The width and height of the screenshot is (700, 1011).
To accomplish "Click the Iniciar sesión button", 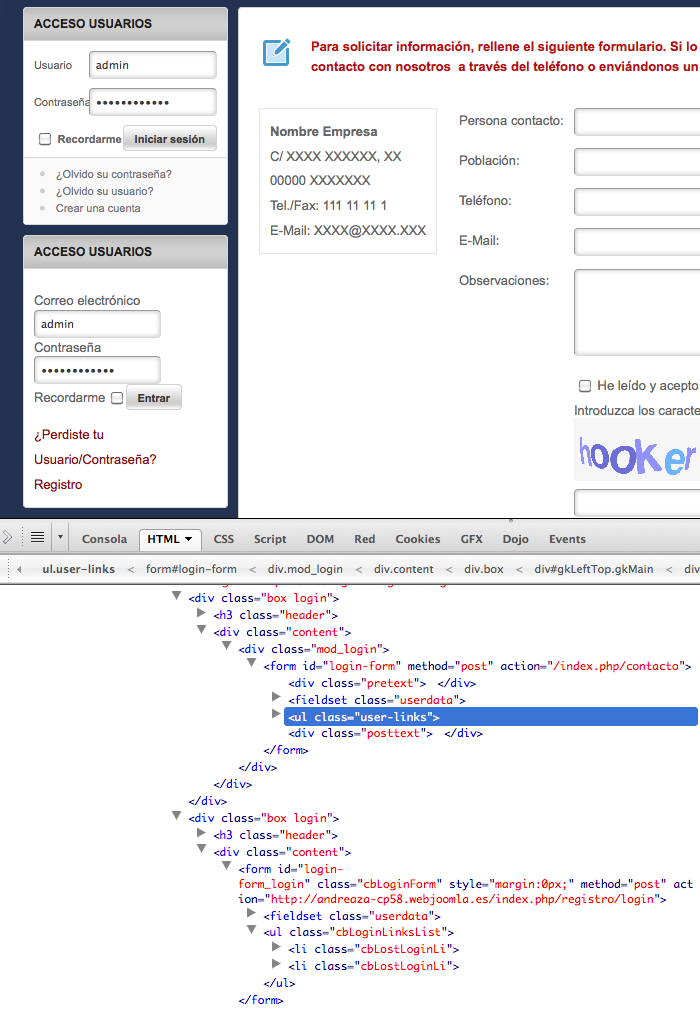I will click(x=170, y=139).
